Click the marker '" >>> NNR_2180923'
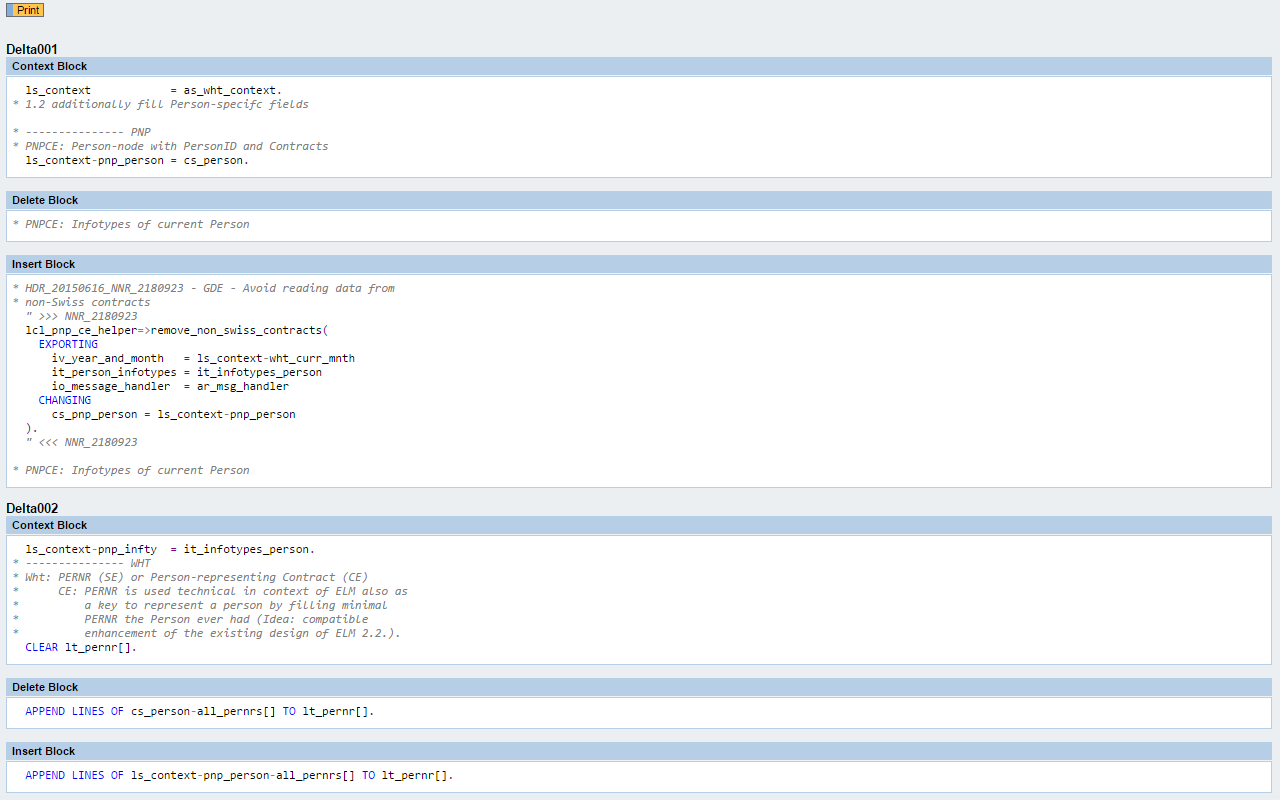The width and height of the screenshot is (1280, 800). click(x=82, y=316)
